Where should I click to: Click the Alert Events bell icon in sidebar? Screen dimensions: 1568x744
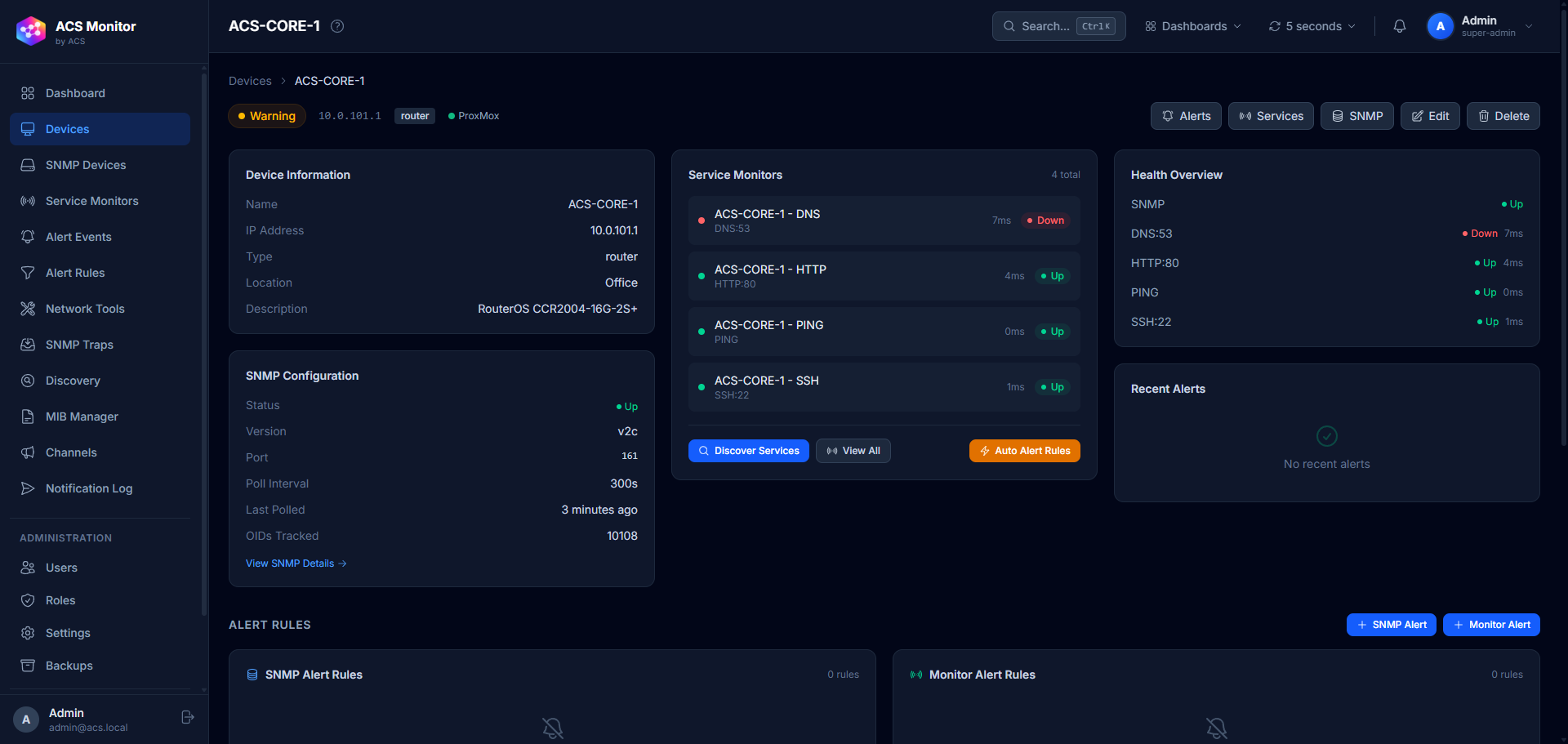tap(28, 237)
